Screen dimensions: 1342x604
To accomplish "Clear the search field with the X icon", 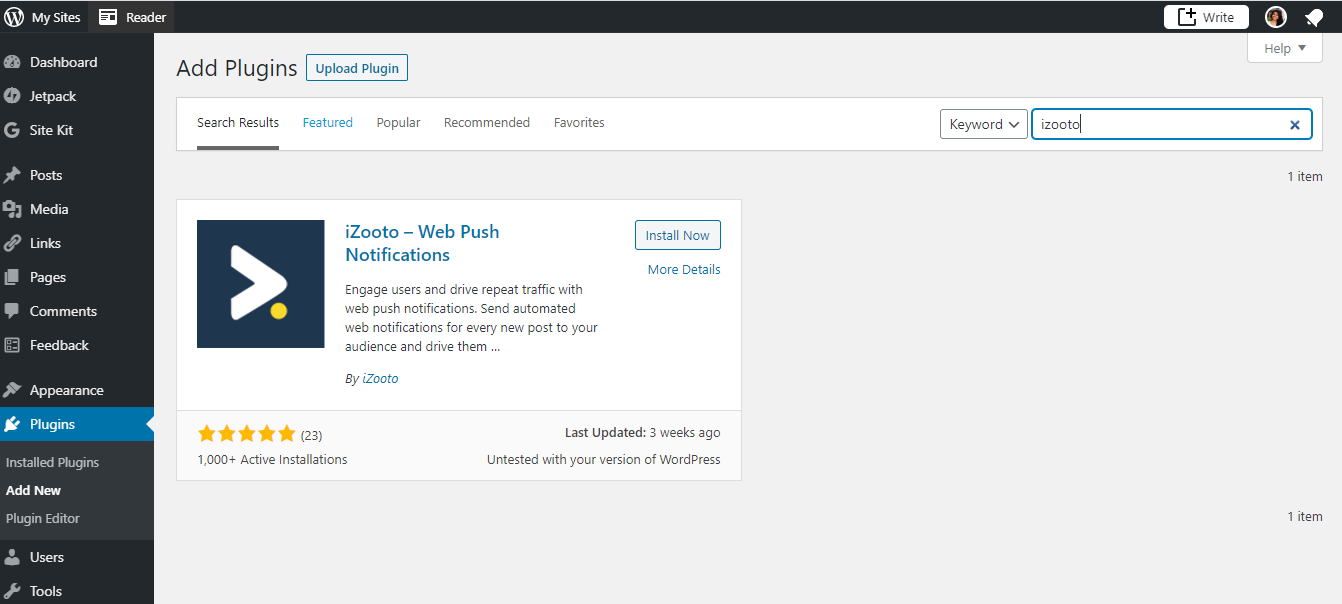I will pyautogui.click(x=1294, y=125).
